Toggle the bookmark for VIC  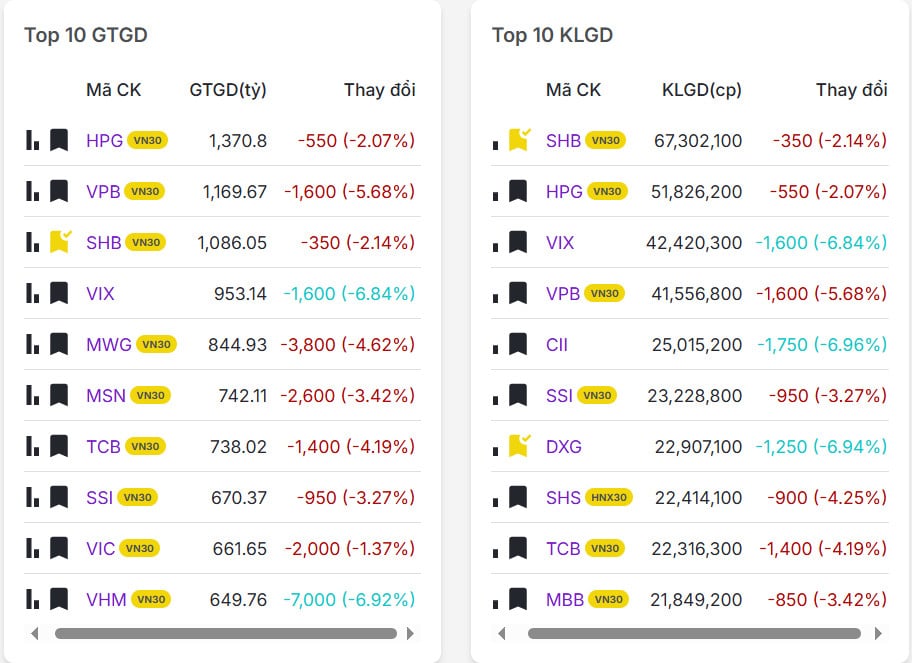[58, 548]
